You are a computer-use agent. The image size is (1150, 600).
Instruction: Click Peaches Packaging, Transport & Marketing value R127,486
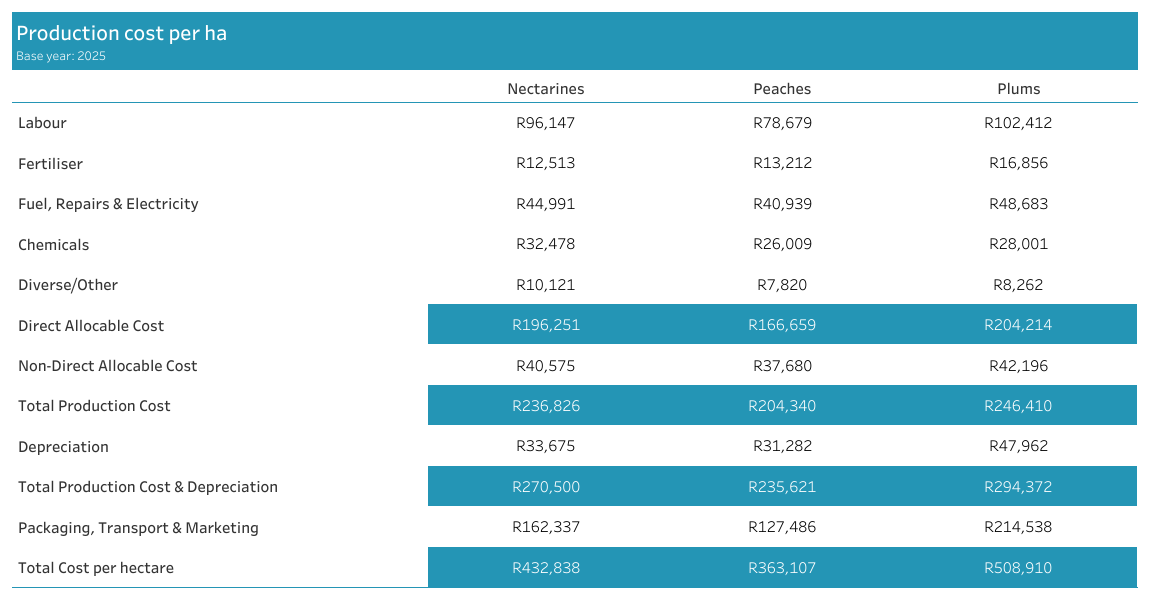tap(782, 527)
